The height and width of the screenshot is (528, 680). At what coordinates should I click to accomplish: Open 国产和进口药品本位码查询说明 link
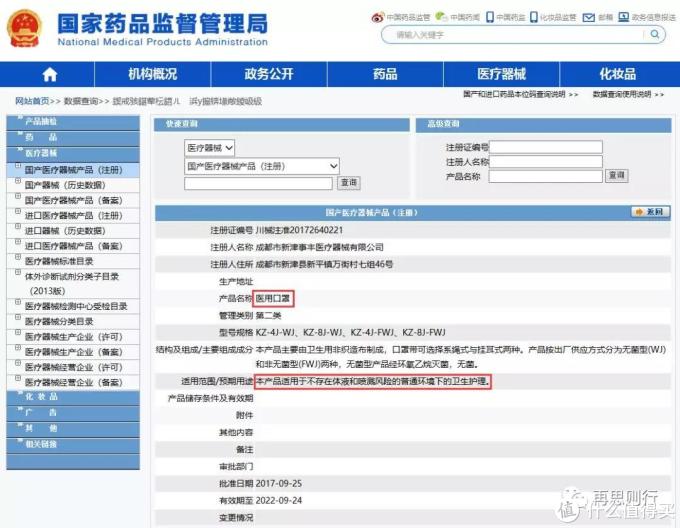[x=514, y=94]
